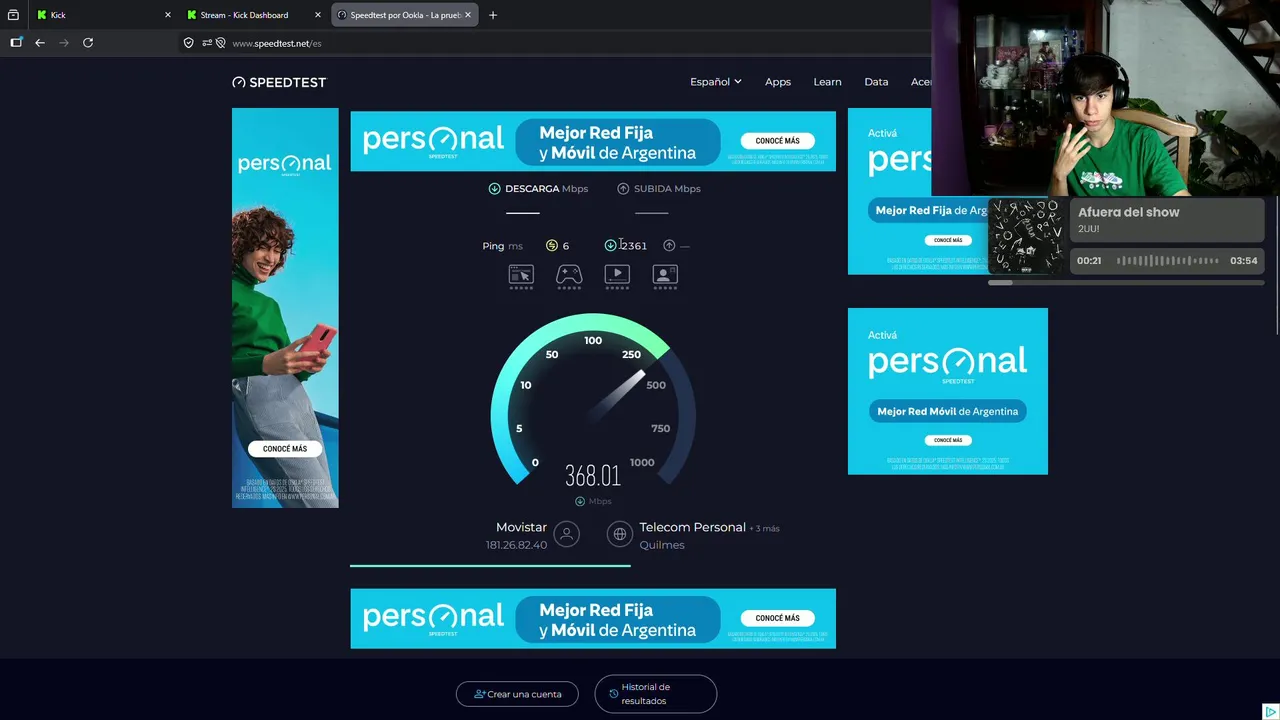Click SUBIDA Mbps result label
Image resolution: width=1280 pixels, height=720 pixels.
[659, 188]
